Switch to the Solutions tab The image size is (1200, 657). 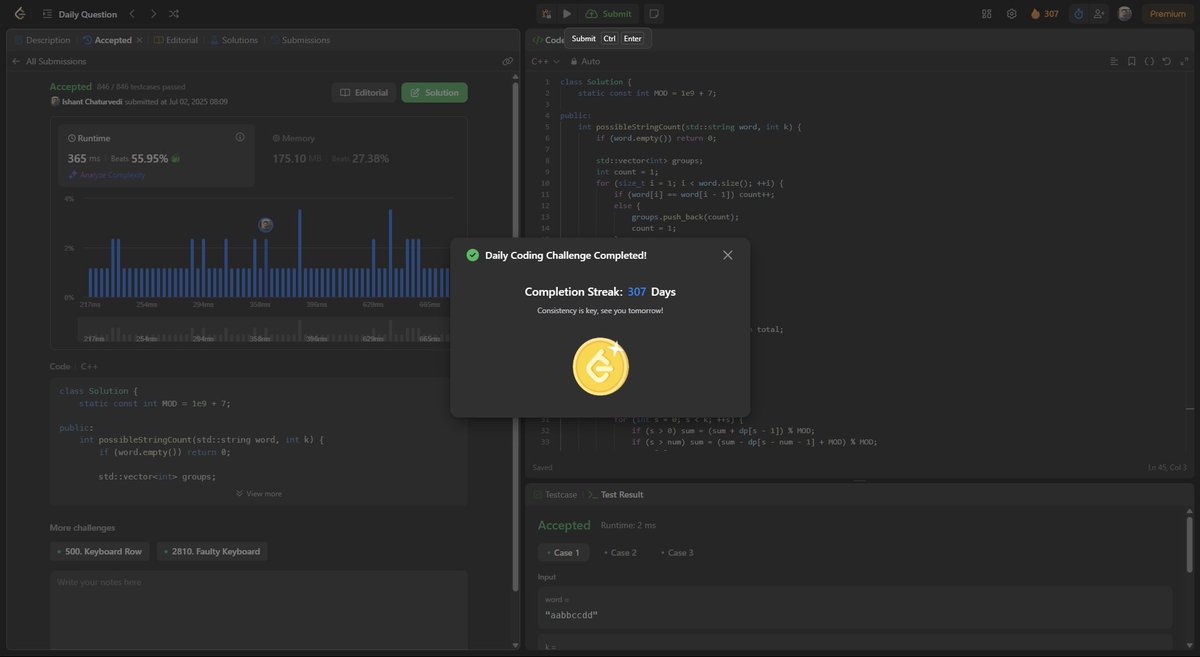(x=233, y=40)
